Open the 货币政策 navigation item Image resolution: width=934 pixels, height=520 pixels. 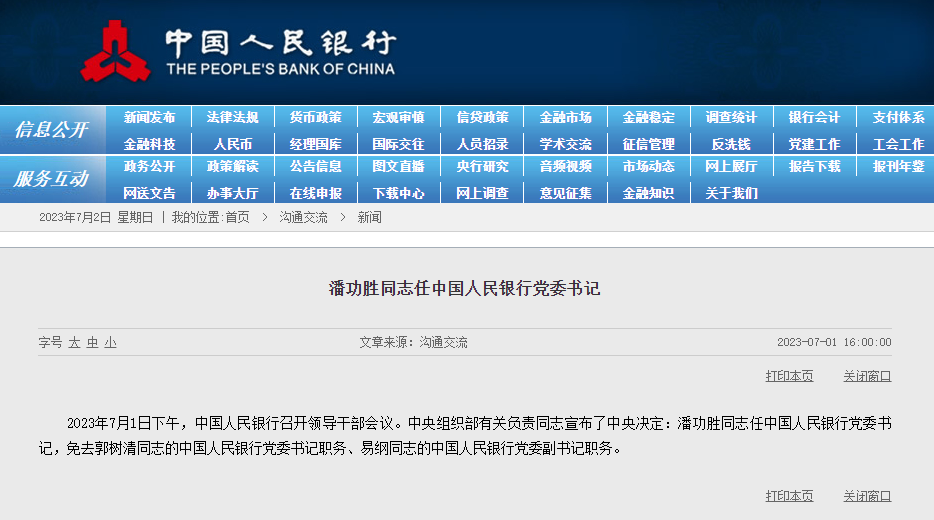click(316, 117)
